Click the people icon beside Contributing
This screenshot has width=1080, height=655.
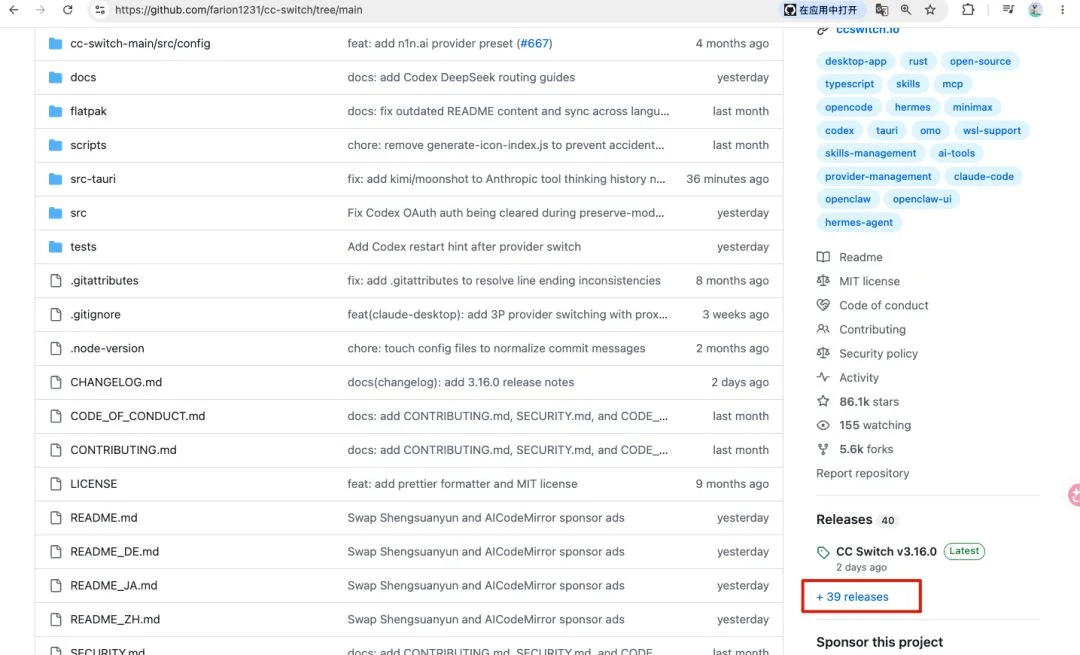pos(823,329)
